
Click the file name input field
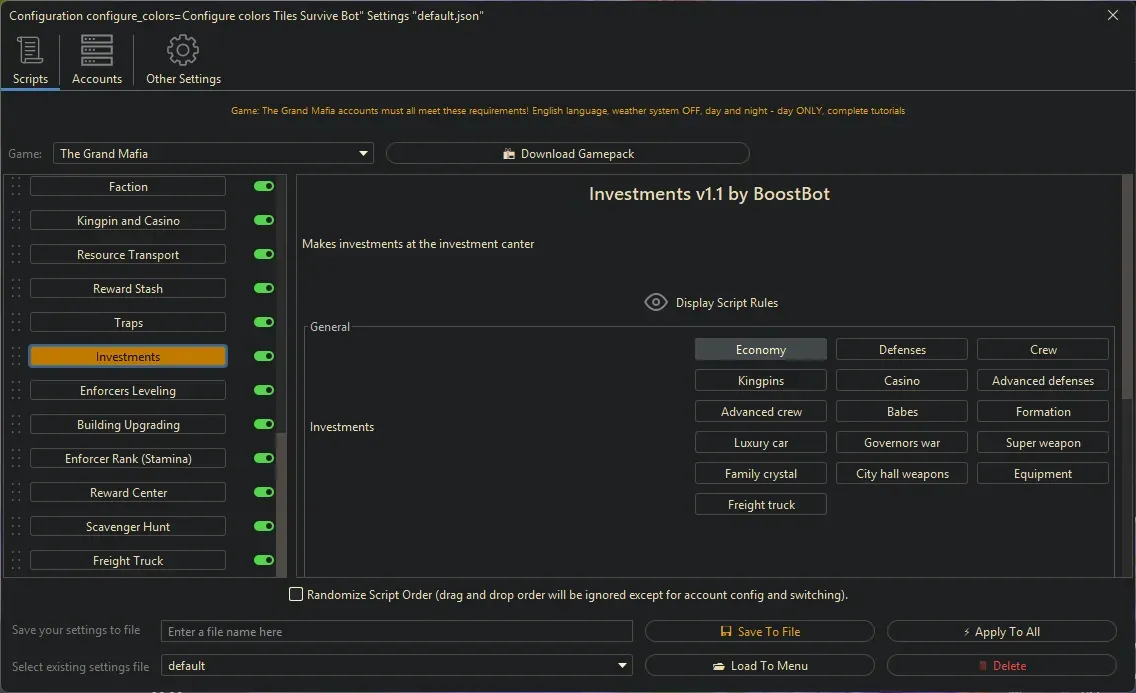click(x=396, y=631)
